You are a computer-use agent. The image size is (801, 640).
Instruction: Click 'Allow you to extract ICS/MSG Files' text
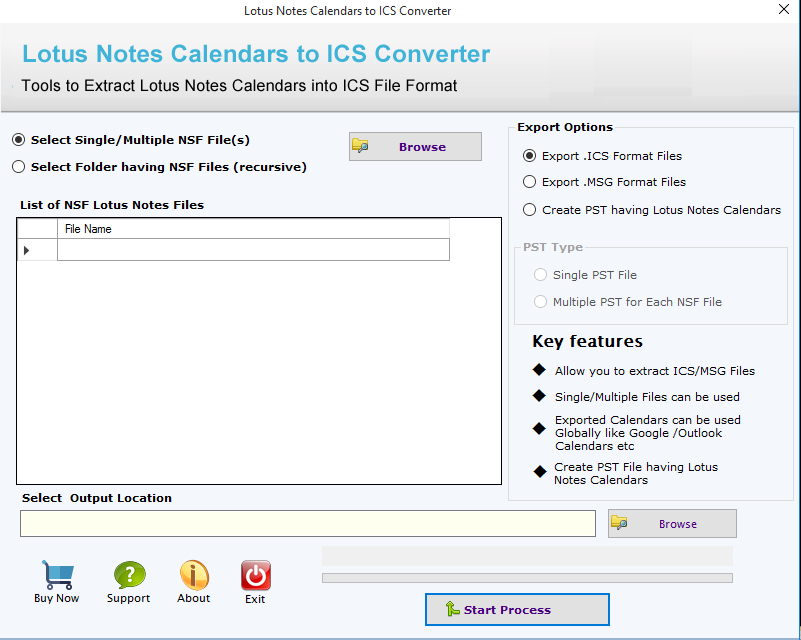[655, 371]
